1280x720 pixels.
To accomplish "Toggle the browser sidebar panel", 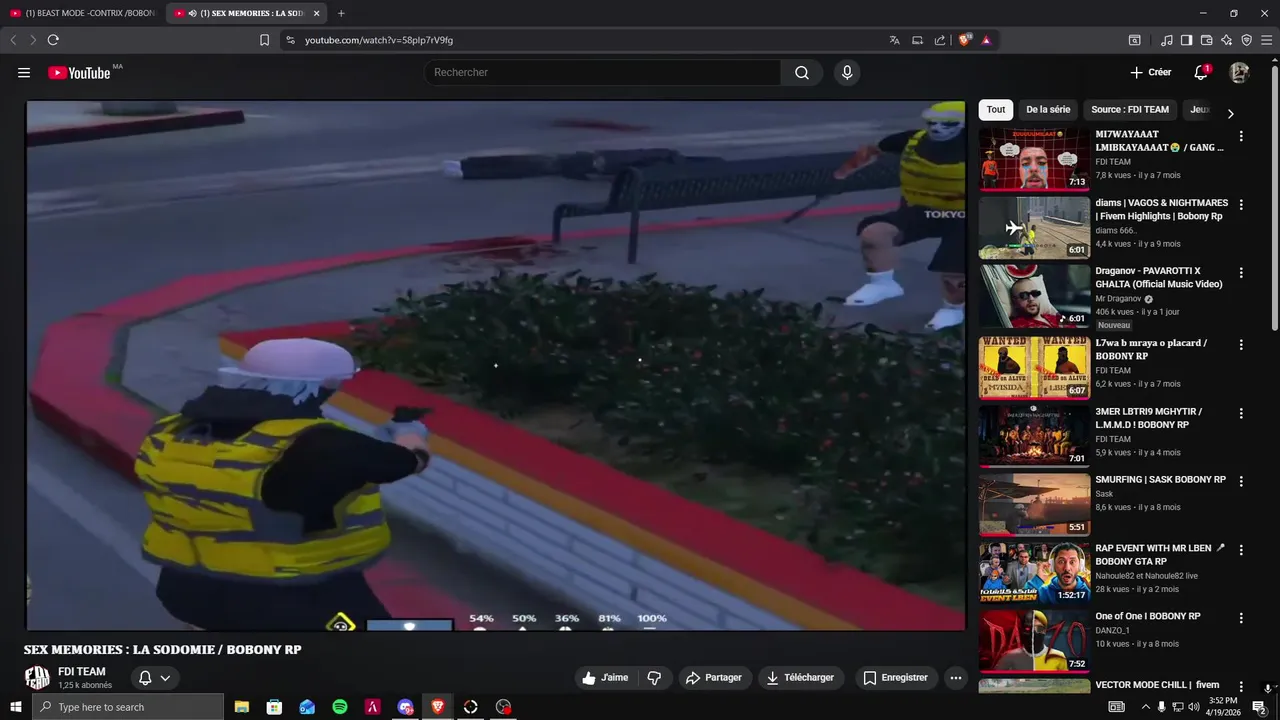I will pos(1186,40).
